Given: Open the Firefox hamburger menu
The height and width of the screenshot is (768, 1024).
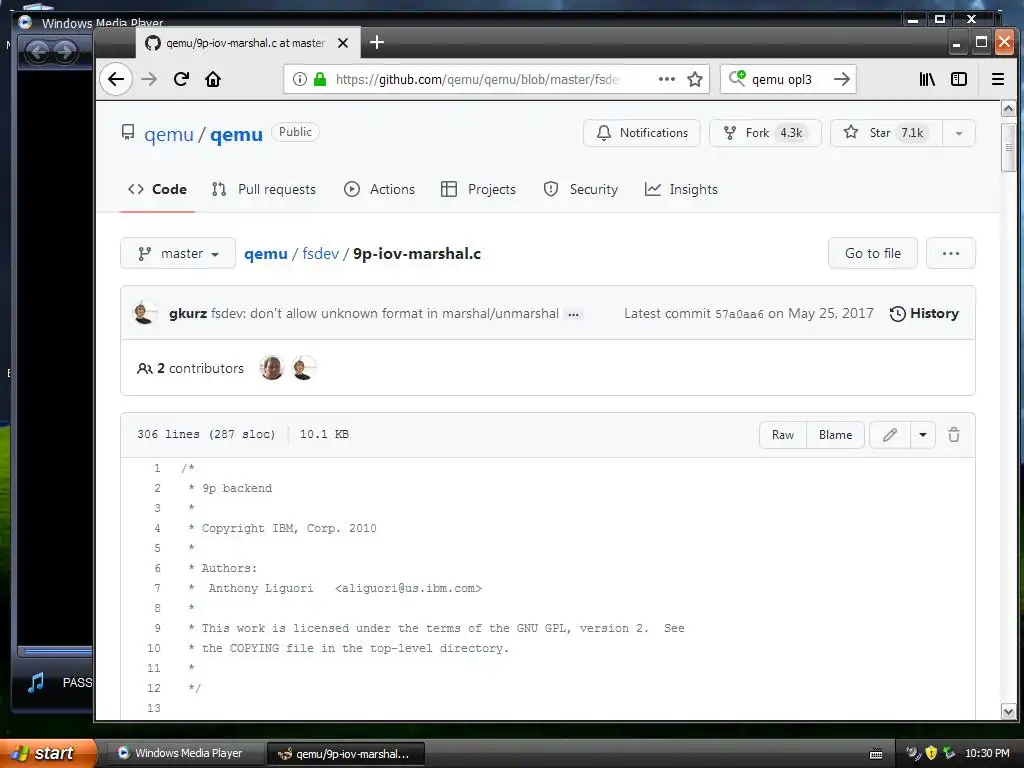Looking at the screenshot, I should (998, 80).
